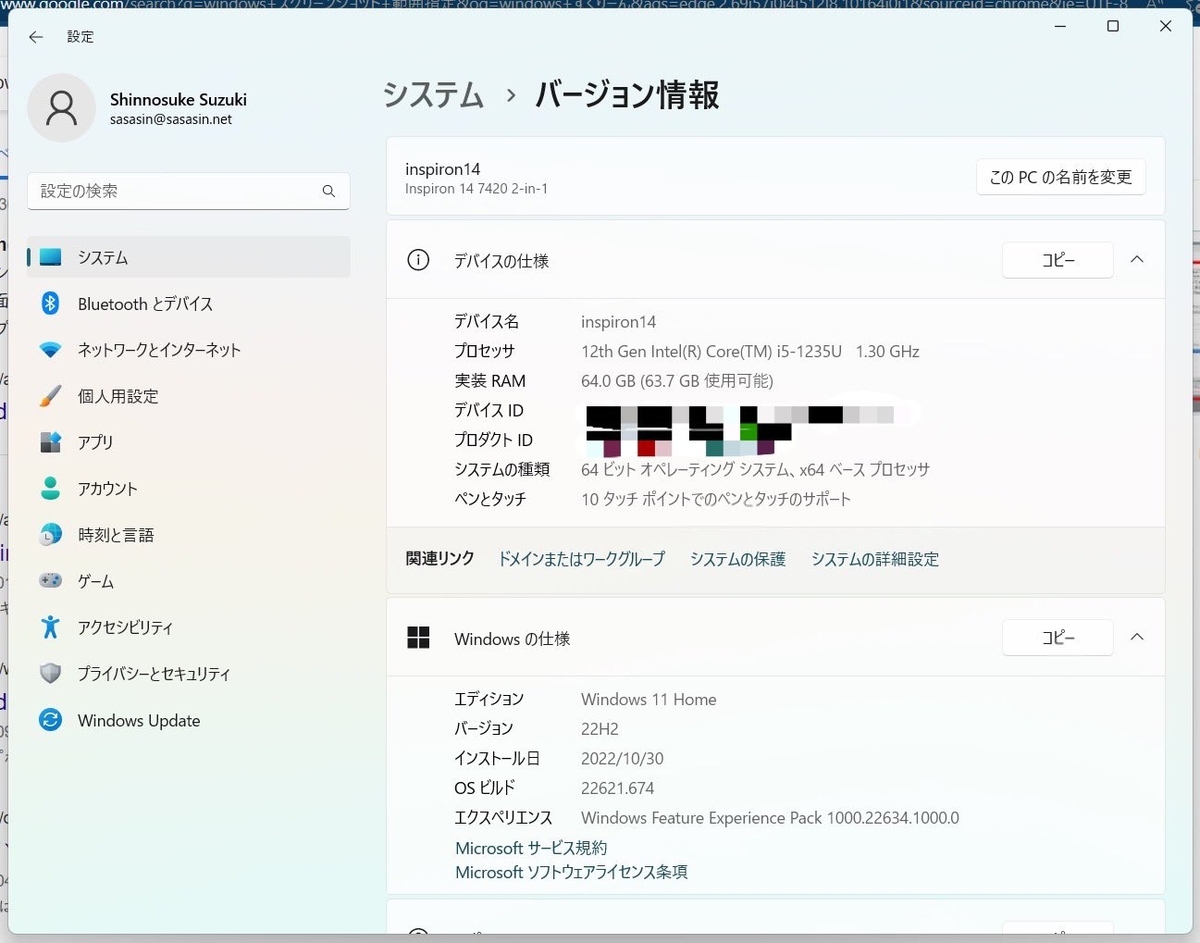Click the Inspiron 14 7420 2-in-1 model text
The image size is (1200, 943).
476,188
